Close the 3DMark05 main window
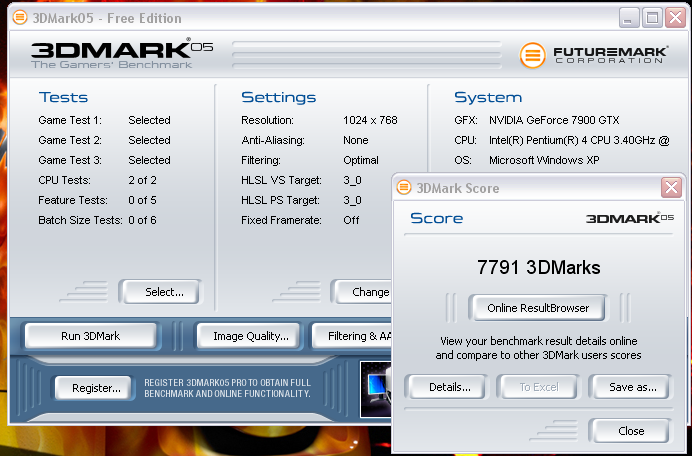Viewport: 692px width, 456px height. (x=675, y=18)
